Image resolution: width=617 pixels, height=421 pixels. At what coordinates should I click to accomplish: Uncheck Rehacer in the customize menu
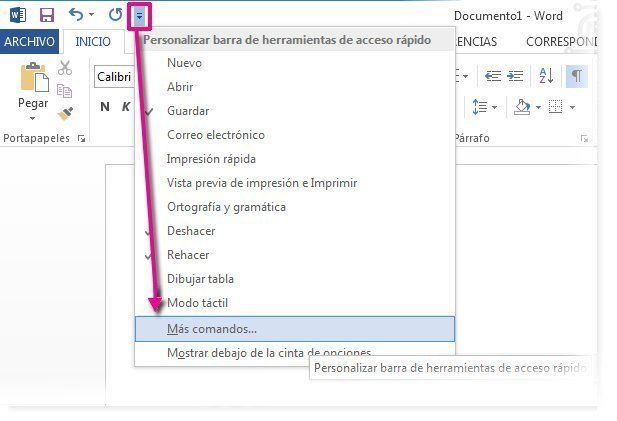[x=188, y=255]
